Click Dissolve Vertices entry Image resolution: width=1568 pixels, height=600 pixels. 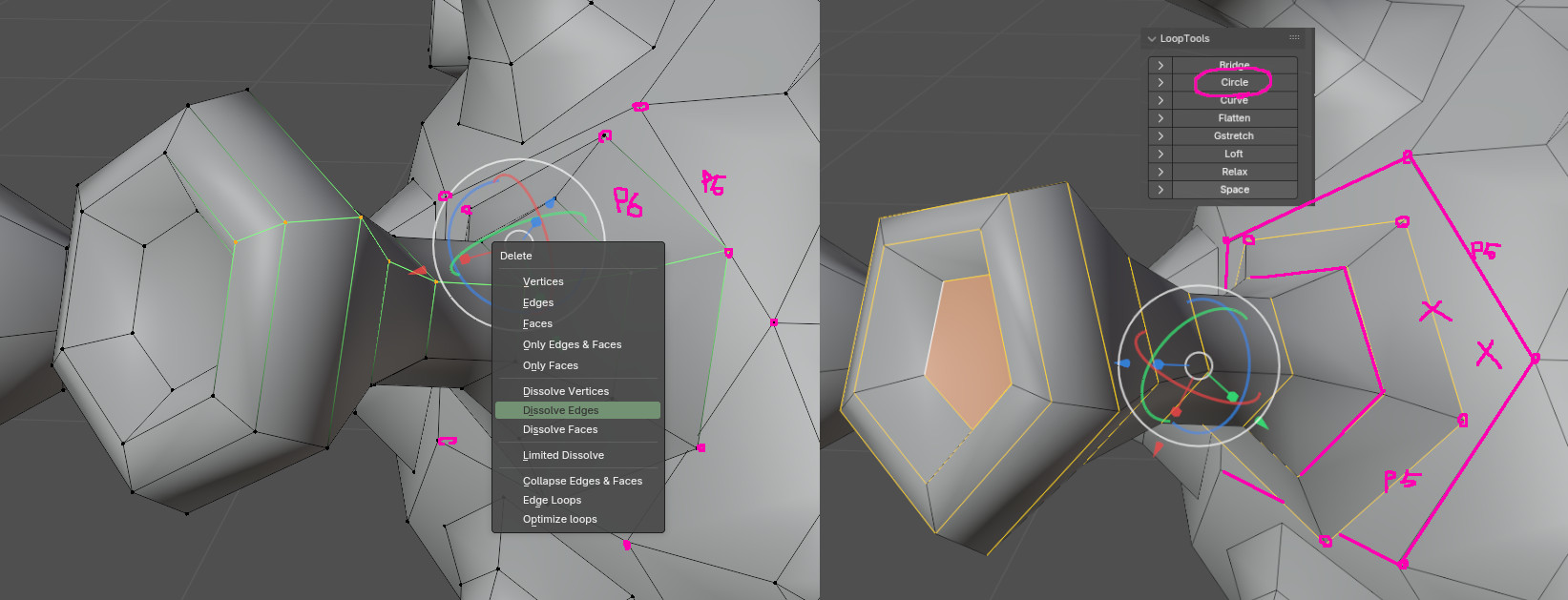click(577, 391)
